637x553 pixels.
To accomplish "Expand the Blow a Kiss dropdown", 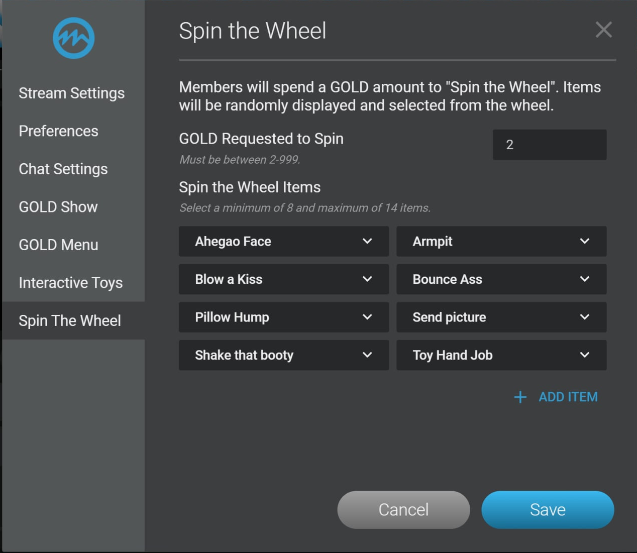I will click(x=284, y=279).
